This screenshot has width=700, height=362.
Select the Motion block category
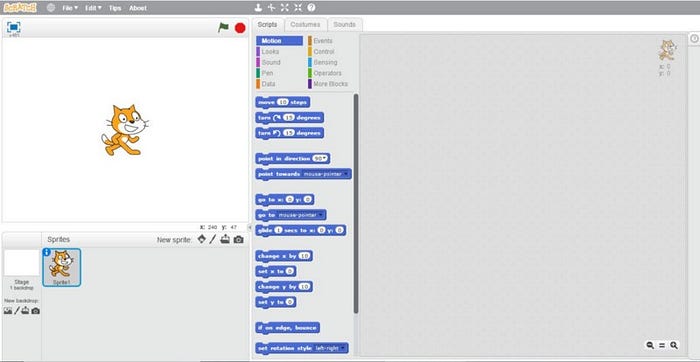click(x=279, y=41)
